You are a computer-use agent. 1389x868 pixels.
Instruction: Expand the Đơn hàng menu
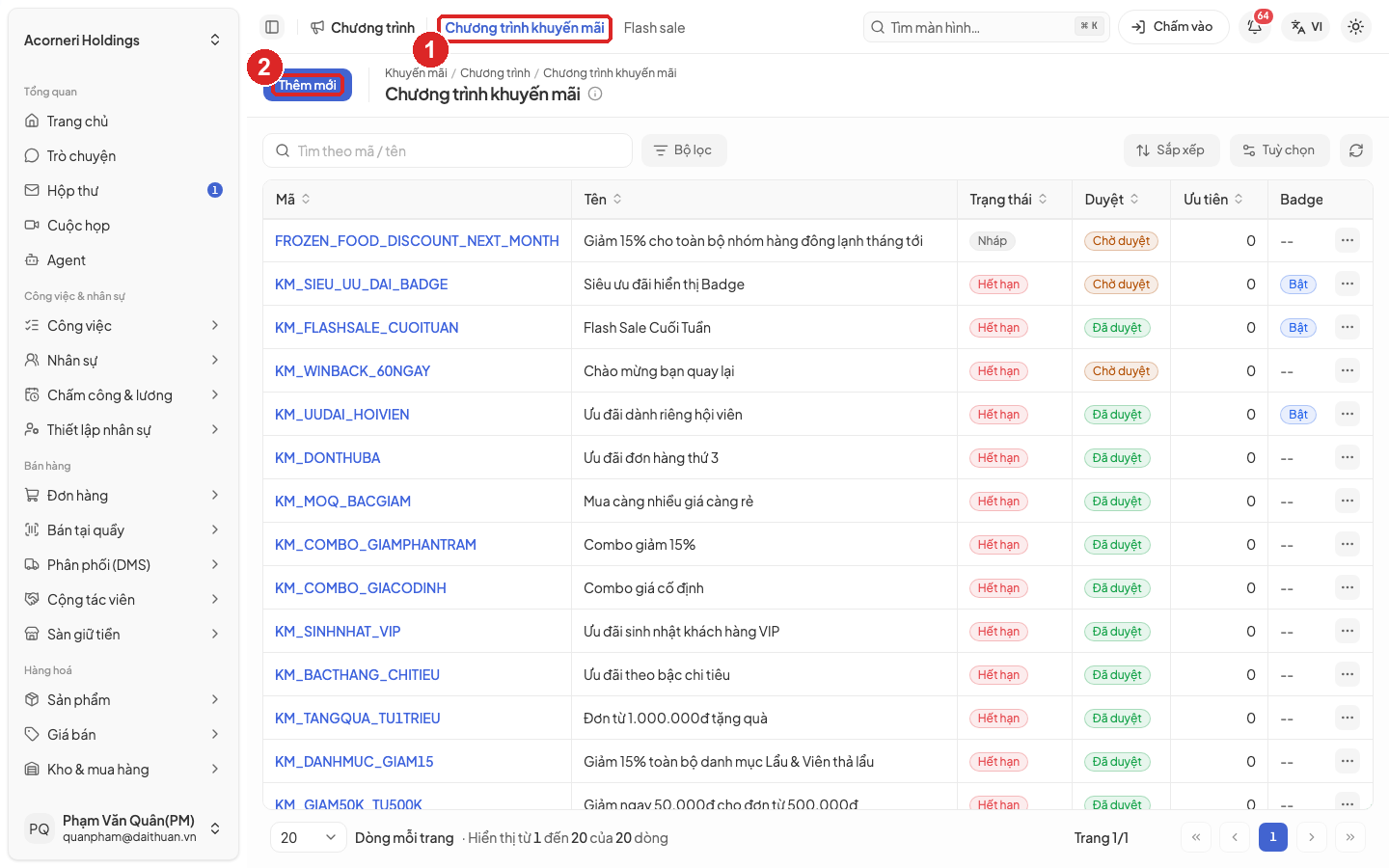click(123, 496)
